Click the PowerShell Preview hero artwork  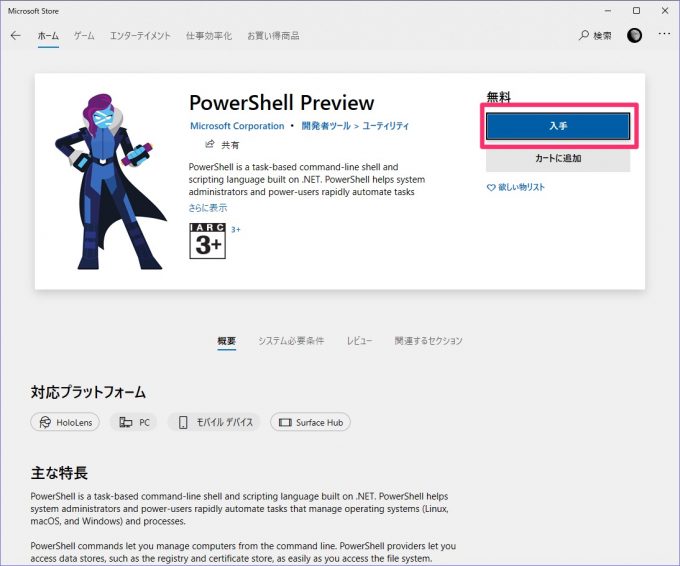110,181
